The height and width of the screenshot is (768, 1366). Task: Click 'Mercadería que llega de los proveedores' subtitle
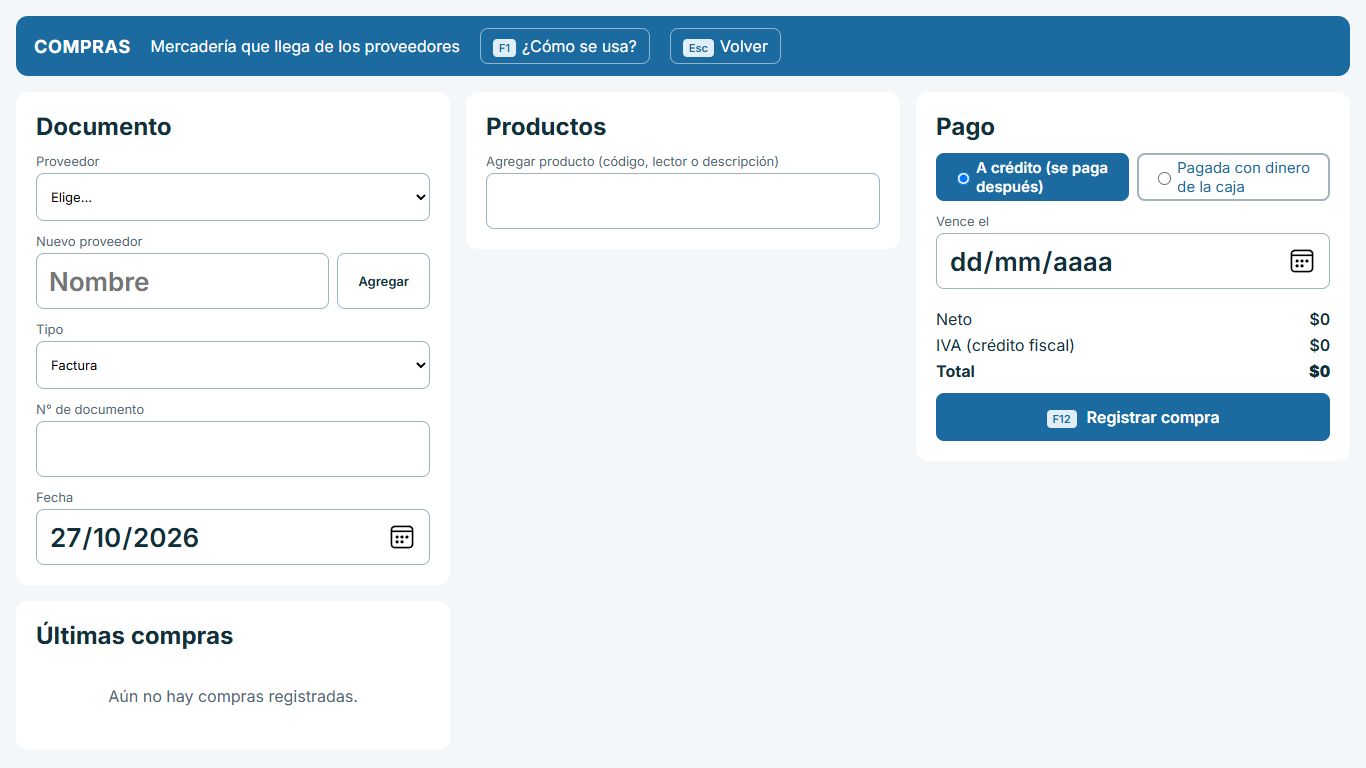pos(305,46)
